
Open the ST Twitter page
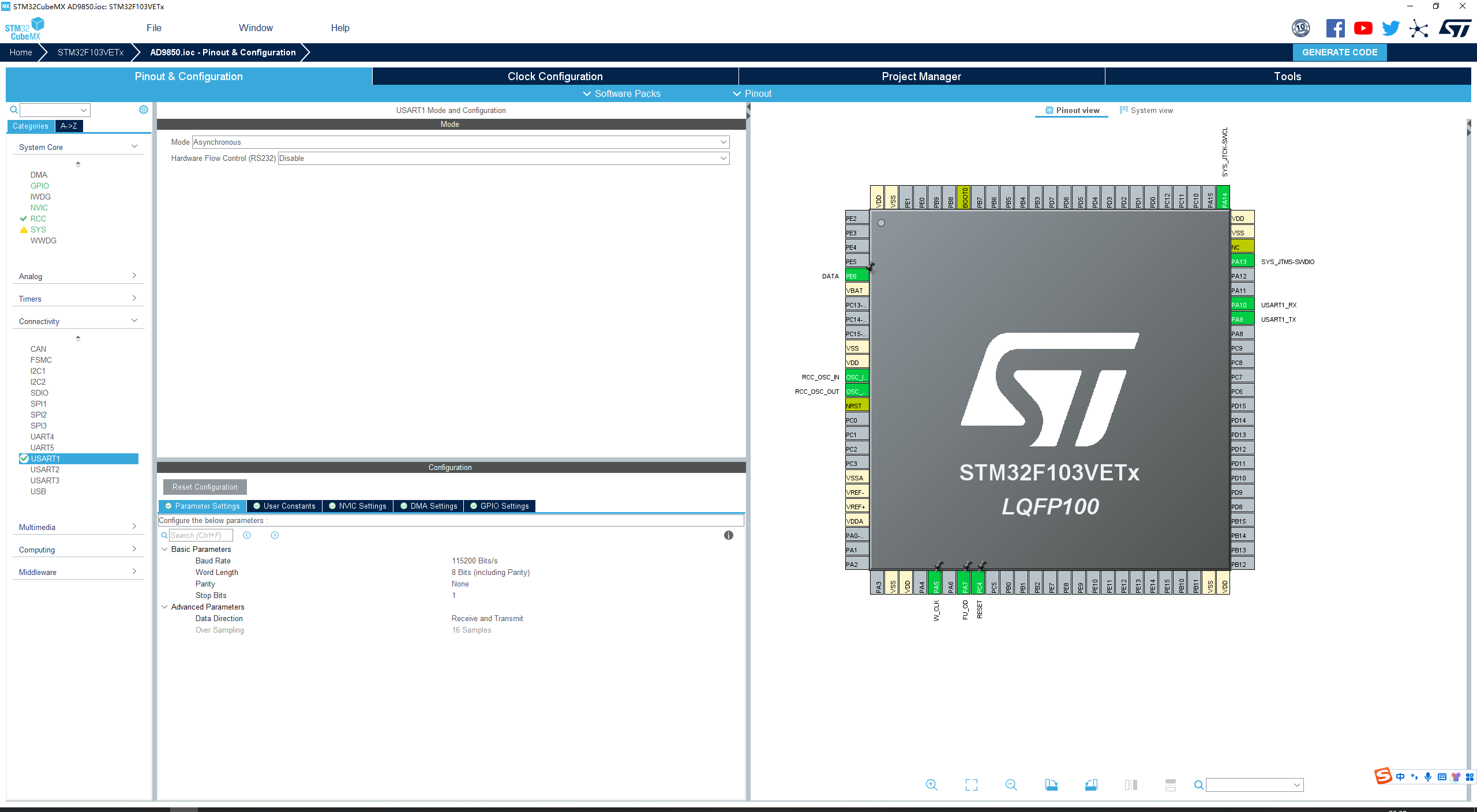1391,28
